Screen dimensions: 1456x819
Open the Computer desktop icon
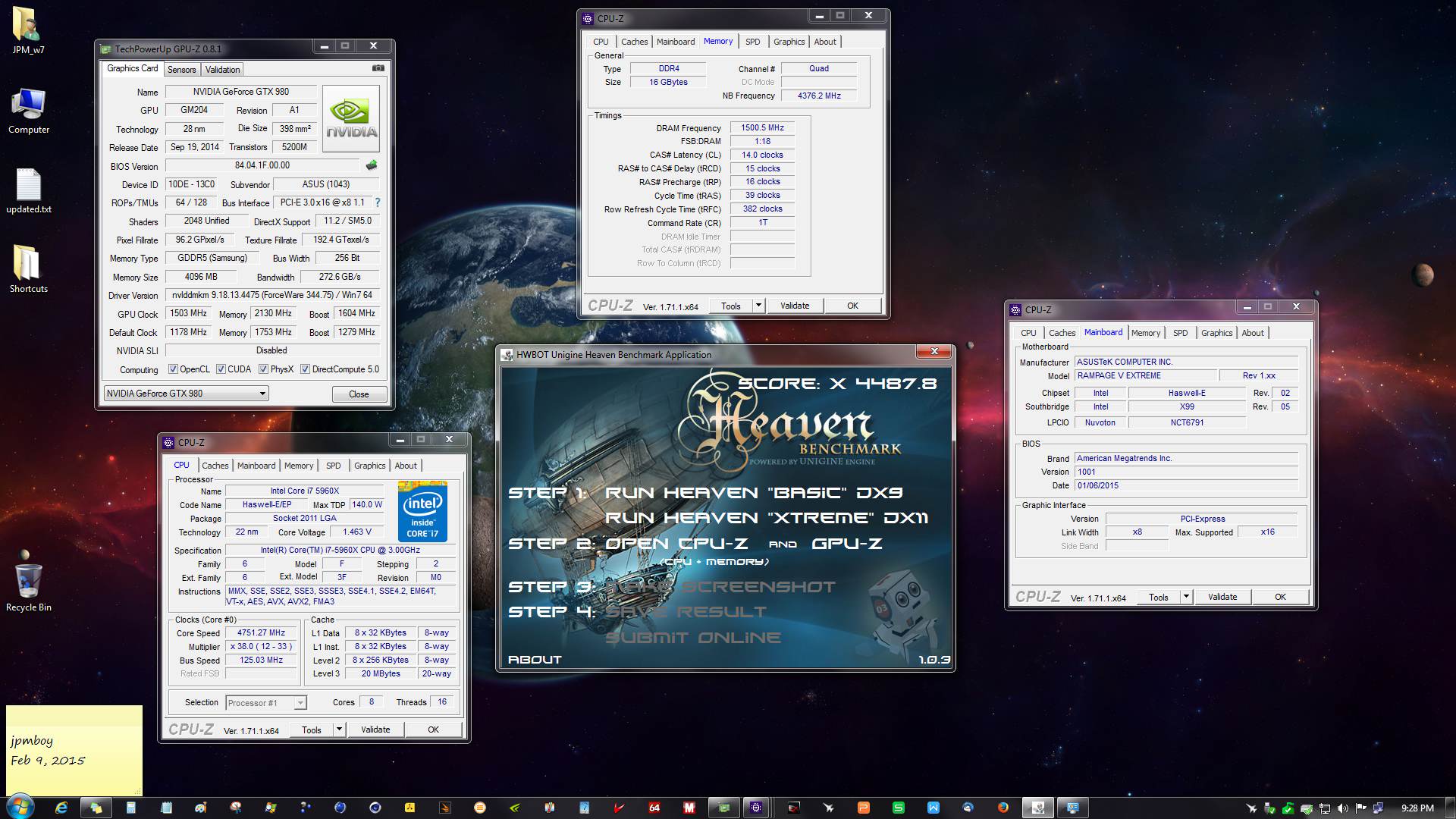click(x=28, y=111)
